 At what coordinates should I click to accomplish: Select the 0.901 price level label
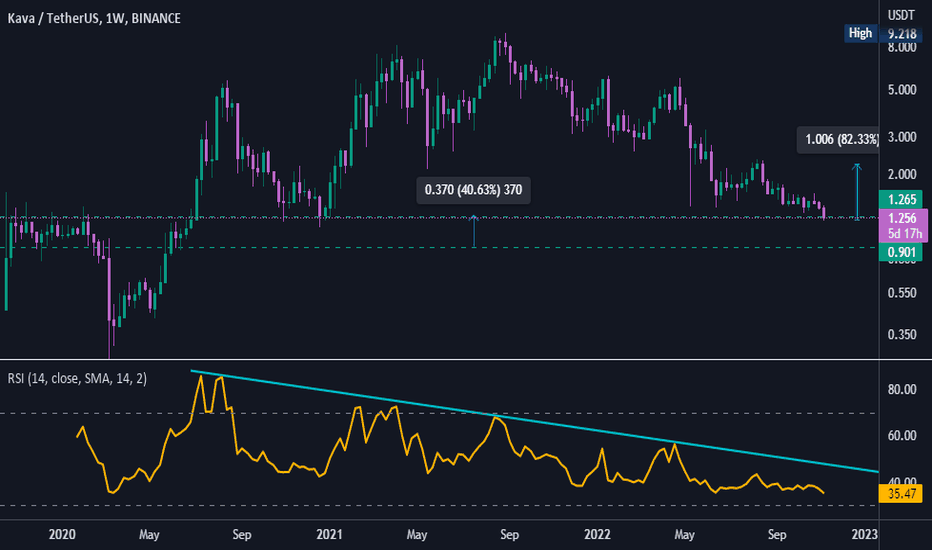tap(901, 252)
